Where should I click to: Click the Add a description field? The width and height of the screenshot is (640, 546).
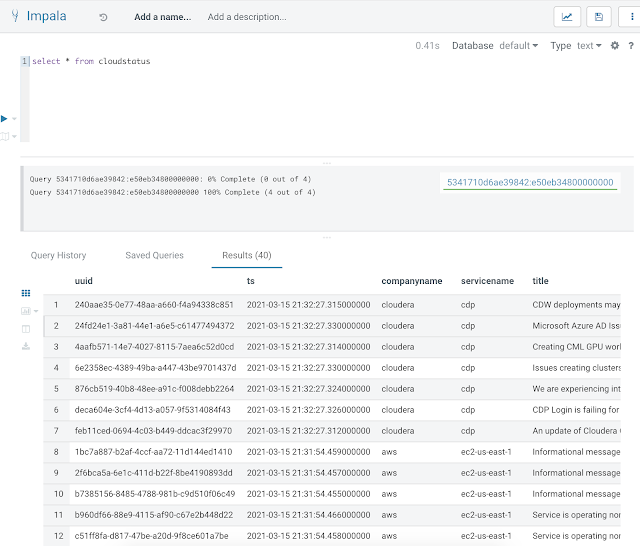[x=247, y=17]
